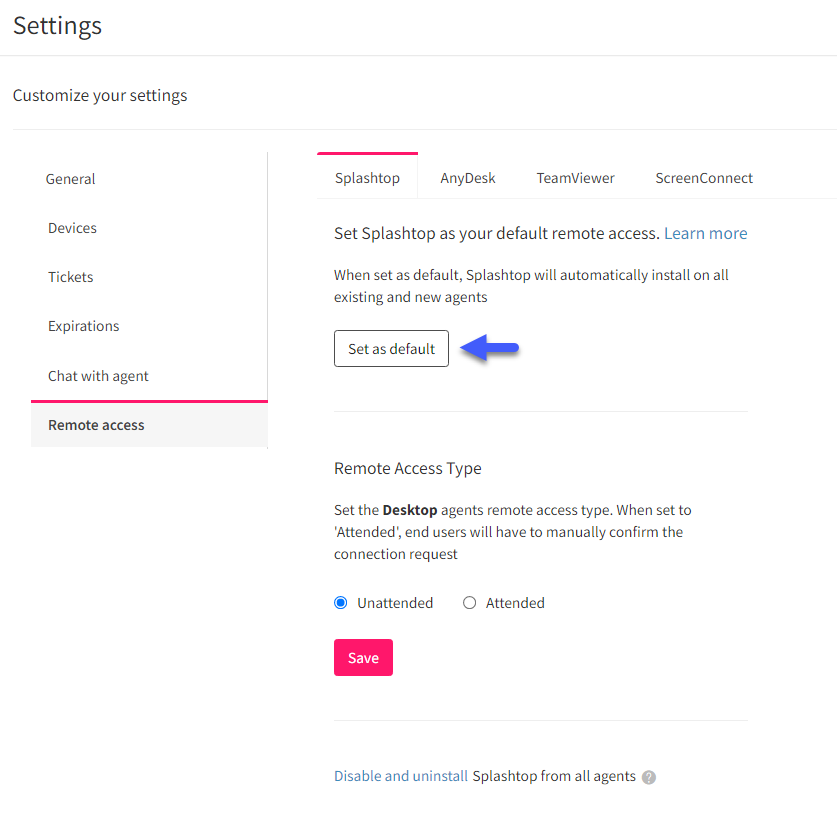
Task: Open Chat with agent settings
Action: pos(98,376)
